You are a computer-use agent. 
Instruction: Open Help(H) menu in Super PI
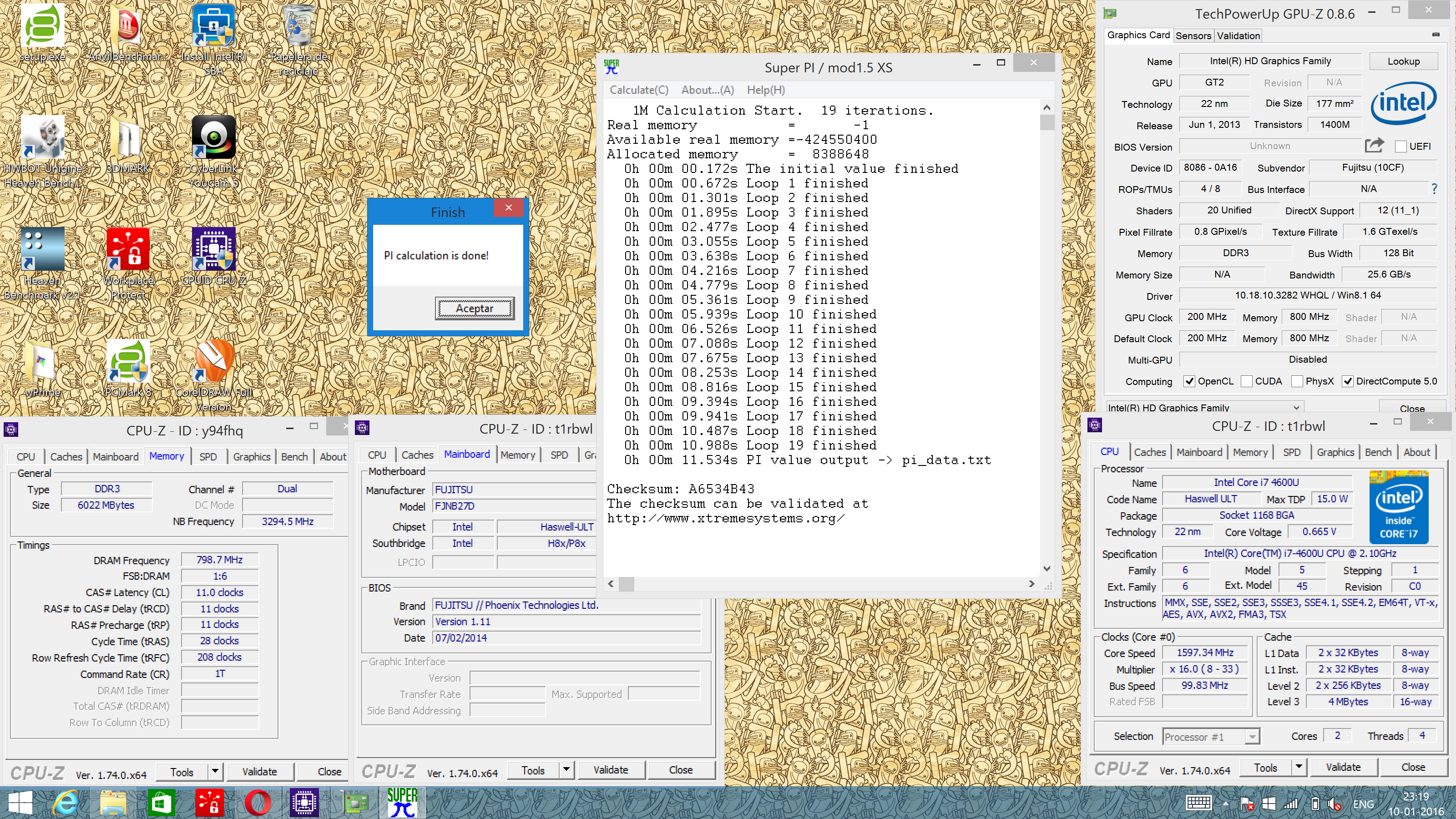click(x=766, y=90)
